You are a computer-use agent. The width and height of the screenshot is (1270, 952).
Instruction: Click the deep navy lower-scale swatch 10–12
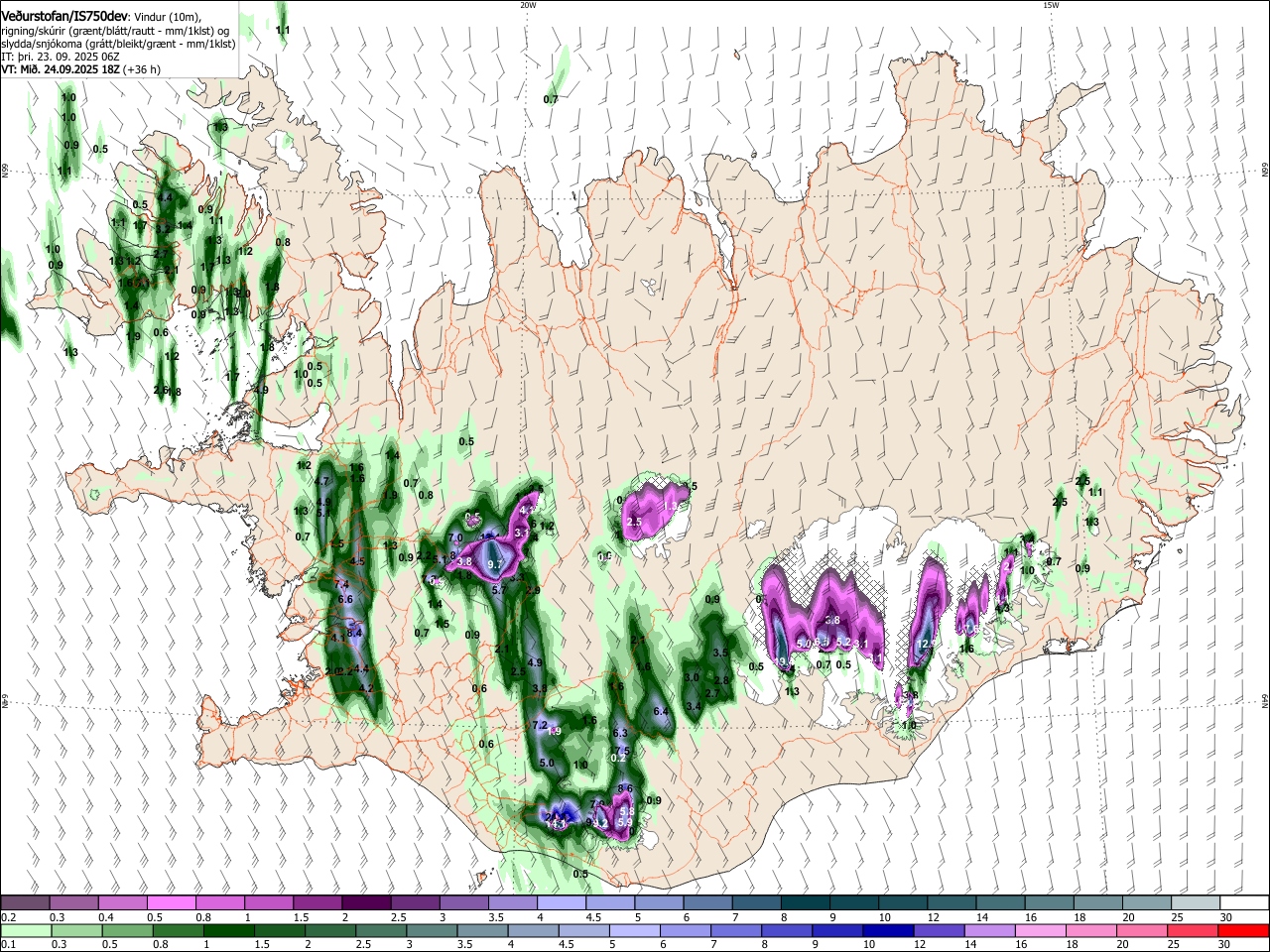click(x=887, y=930)
